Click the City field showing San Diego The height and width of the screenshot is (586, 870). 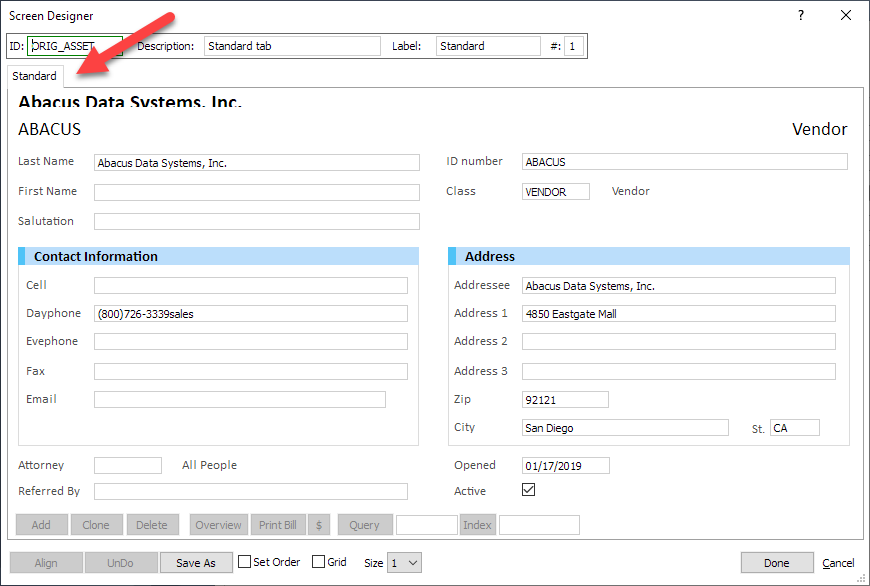pos(625,428)
